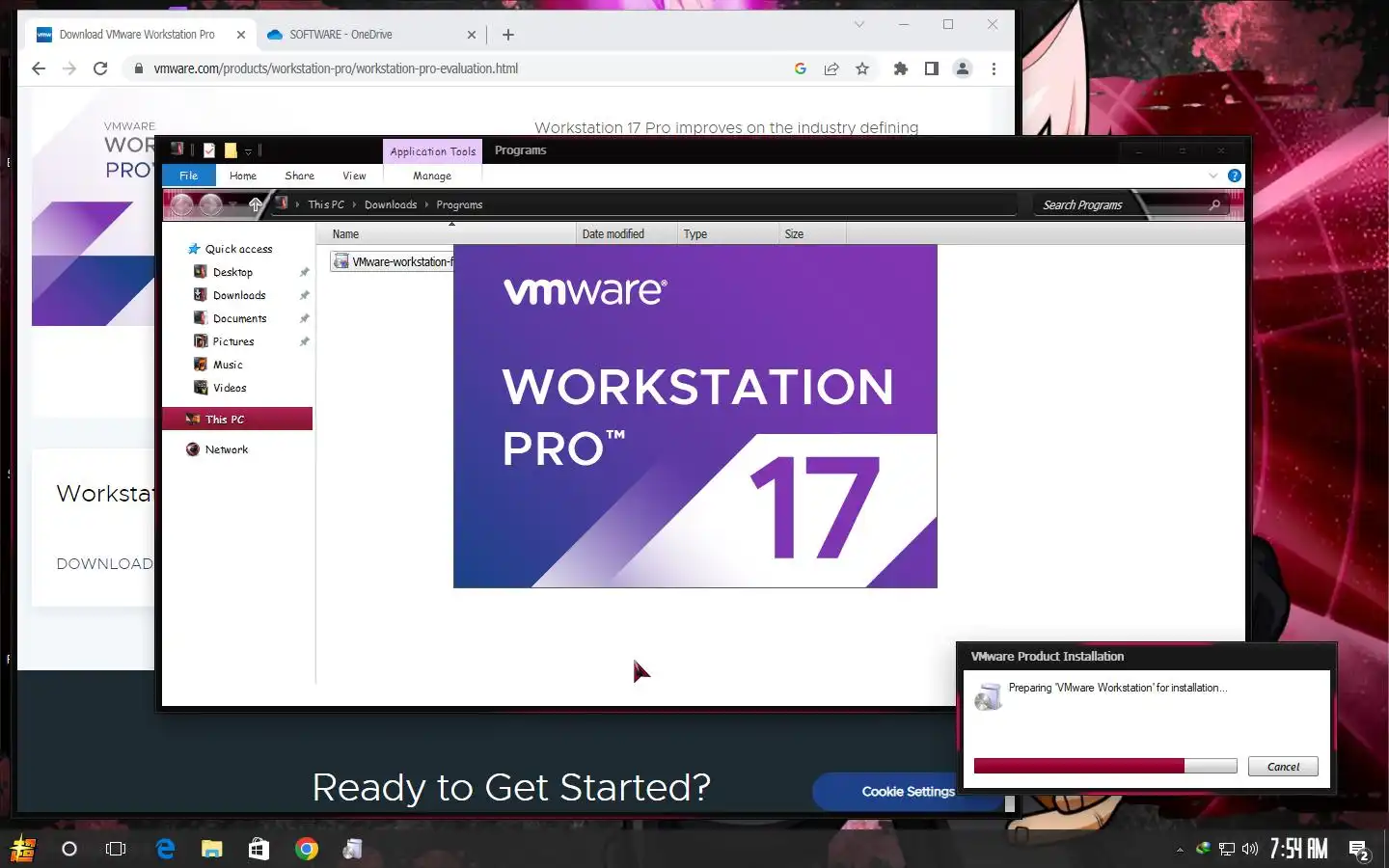
Task: Go back with Explorer's Back button
Action: (182, 204)
